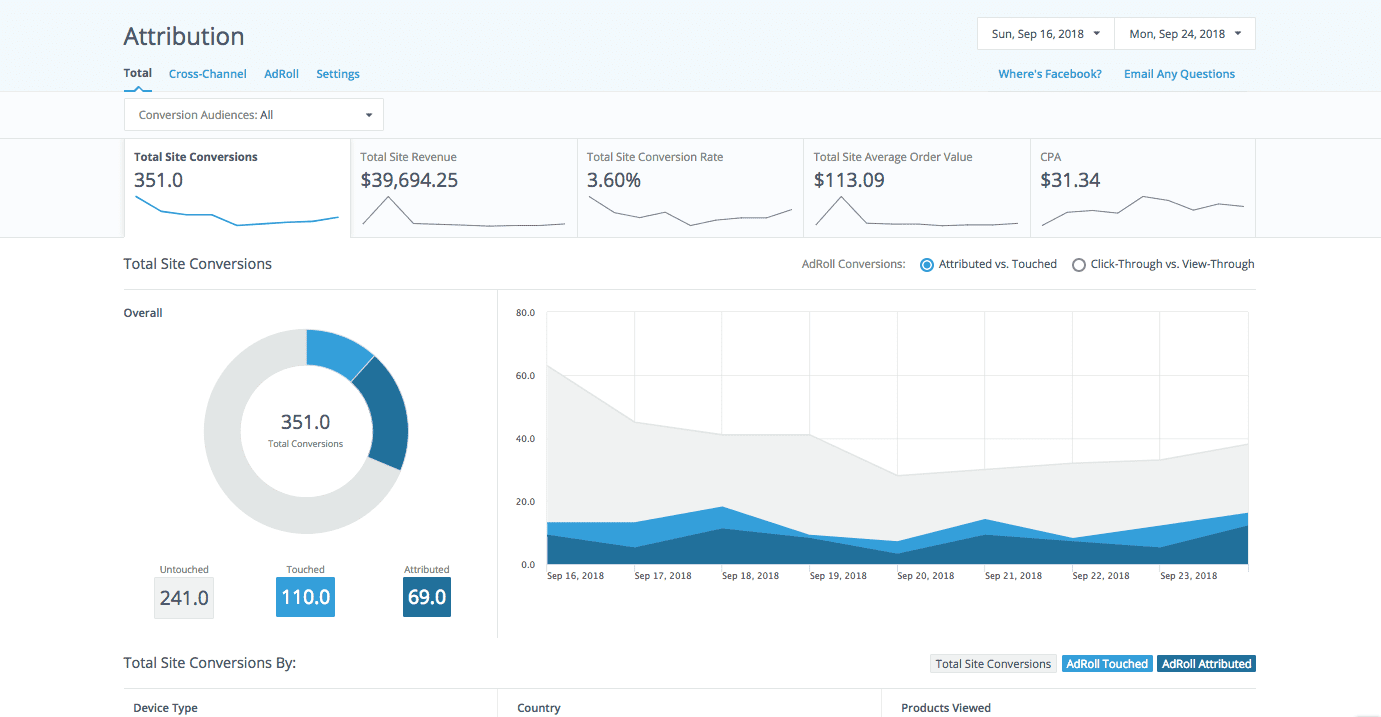
Task: Go to the Settings tab
Action: [x=338, y=74]
